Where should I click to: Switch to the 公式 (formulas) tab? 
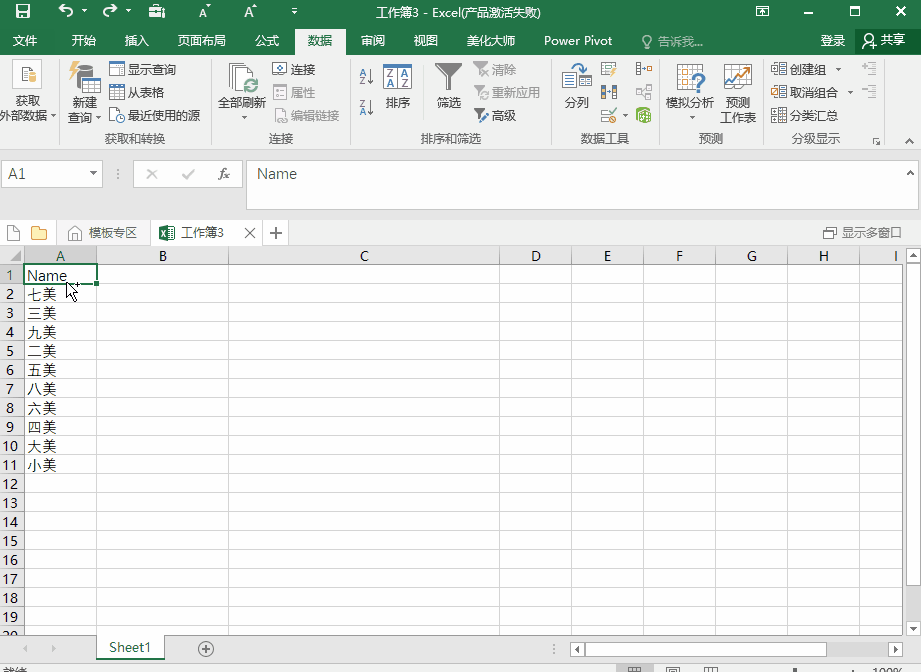click(x=267, y=41)
